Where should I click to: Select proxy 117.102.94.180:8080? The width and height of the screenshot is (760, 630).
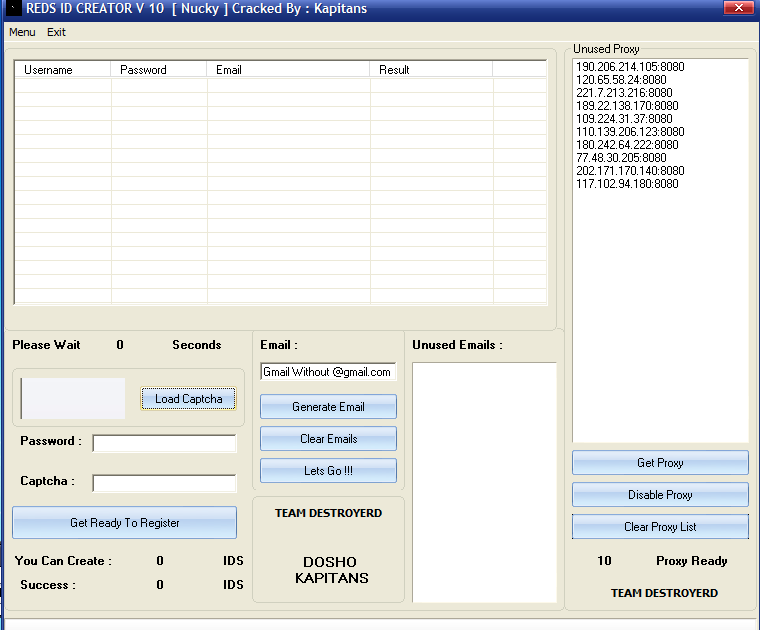tap(627, 184)
